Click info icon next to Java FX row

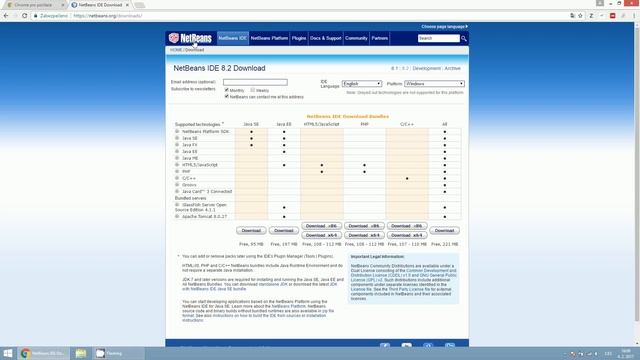coord(177,144)
